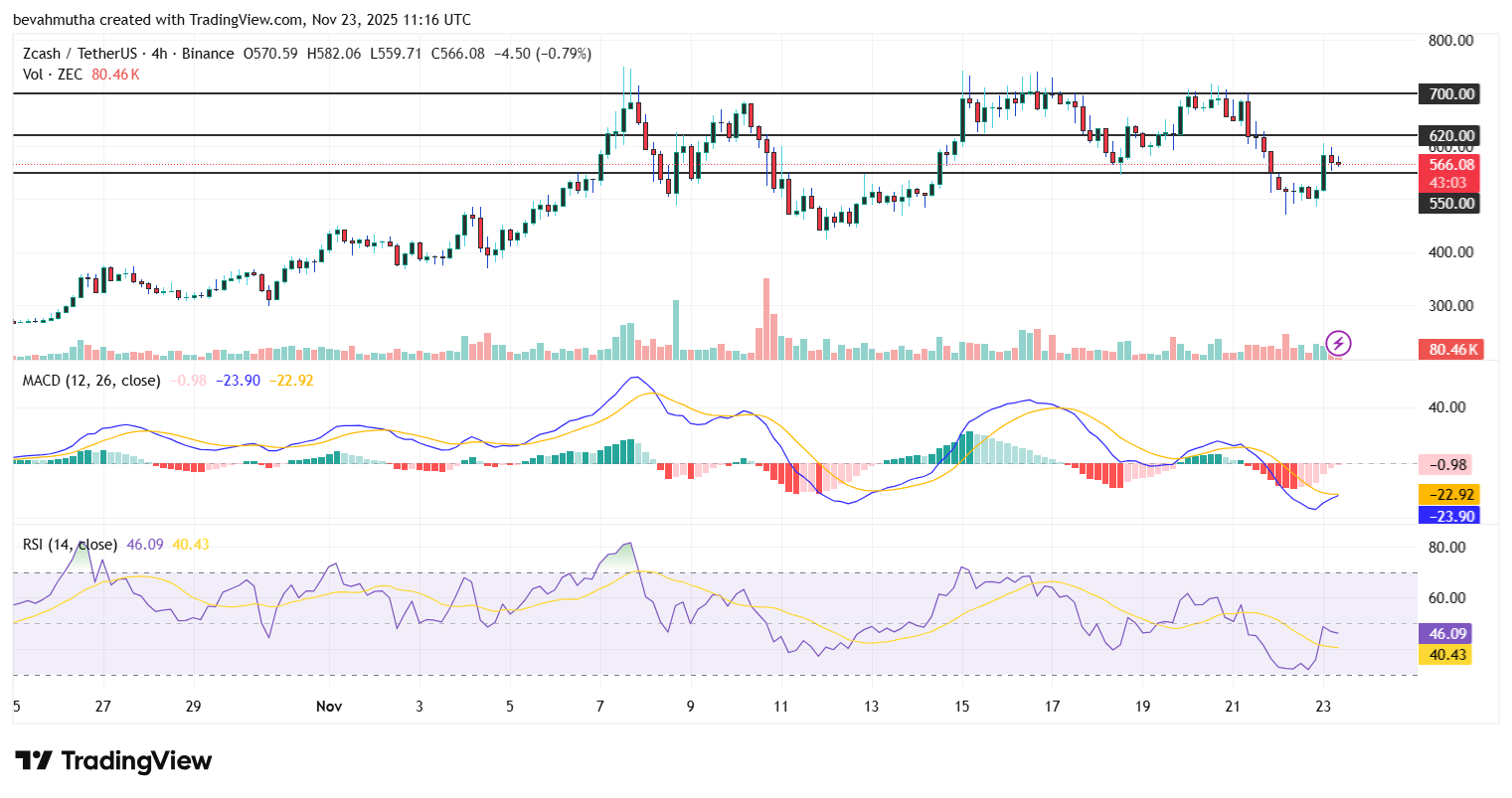Click the blue -23.90 MACD axis tag
This screenshot has height=798, width=1512.
1450,516
